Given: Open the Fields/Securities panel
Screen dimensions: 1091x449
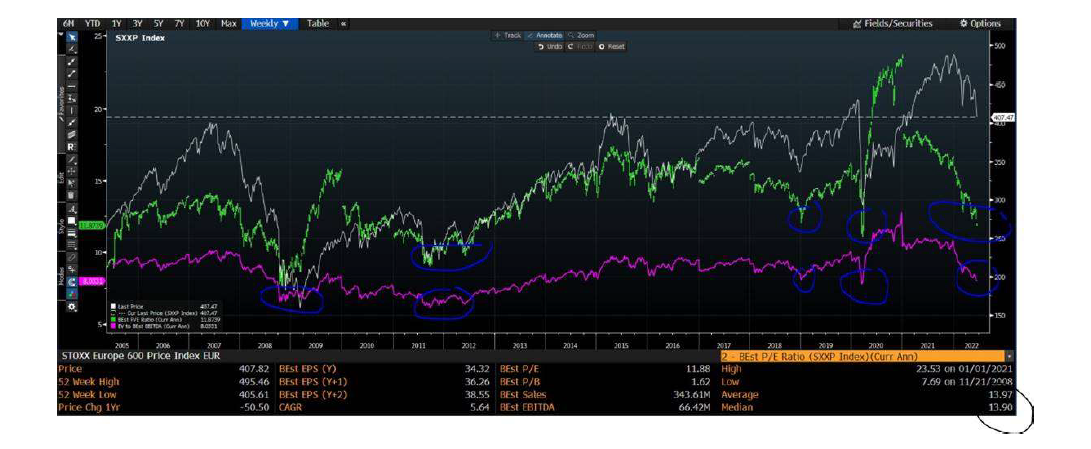Looking at the screenshot, I should click(x=893, y=23).
